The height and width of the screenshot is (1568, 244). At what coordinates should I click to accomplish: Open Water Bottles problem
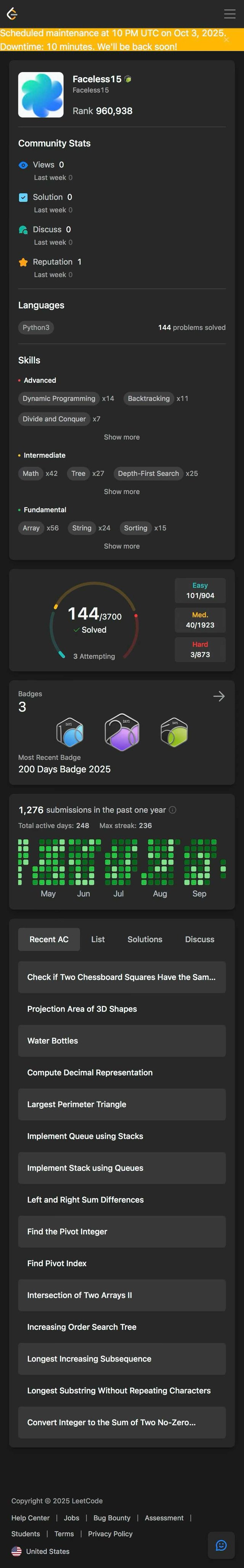(52, 1041)
